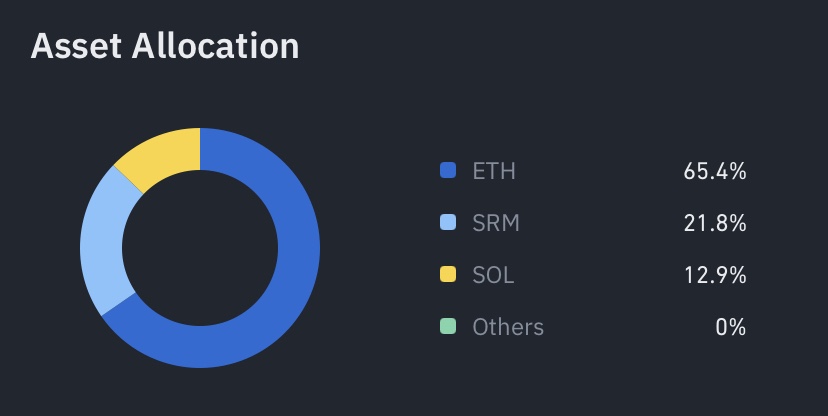Select the ETH label in the legend
Viewport: 828px width, 416px height.
click(494, 171)
